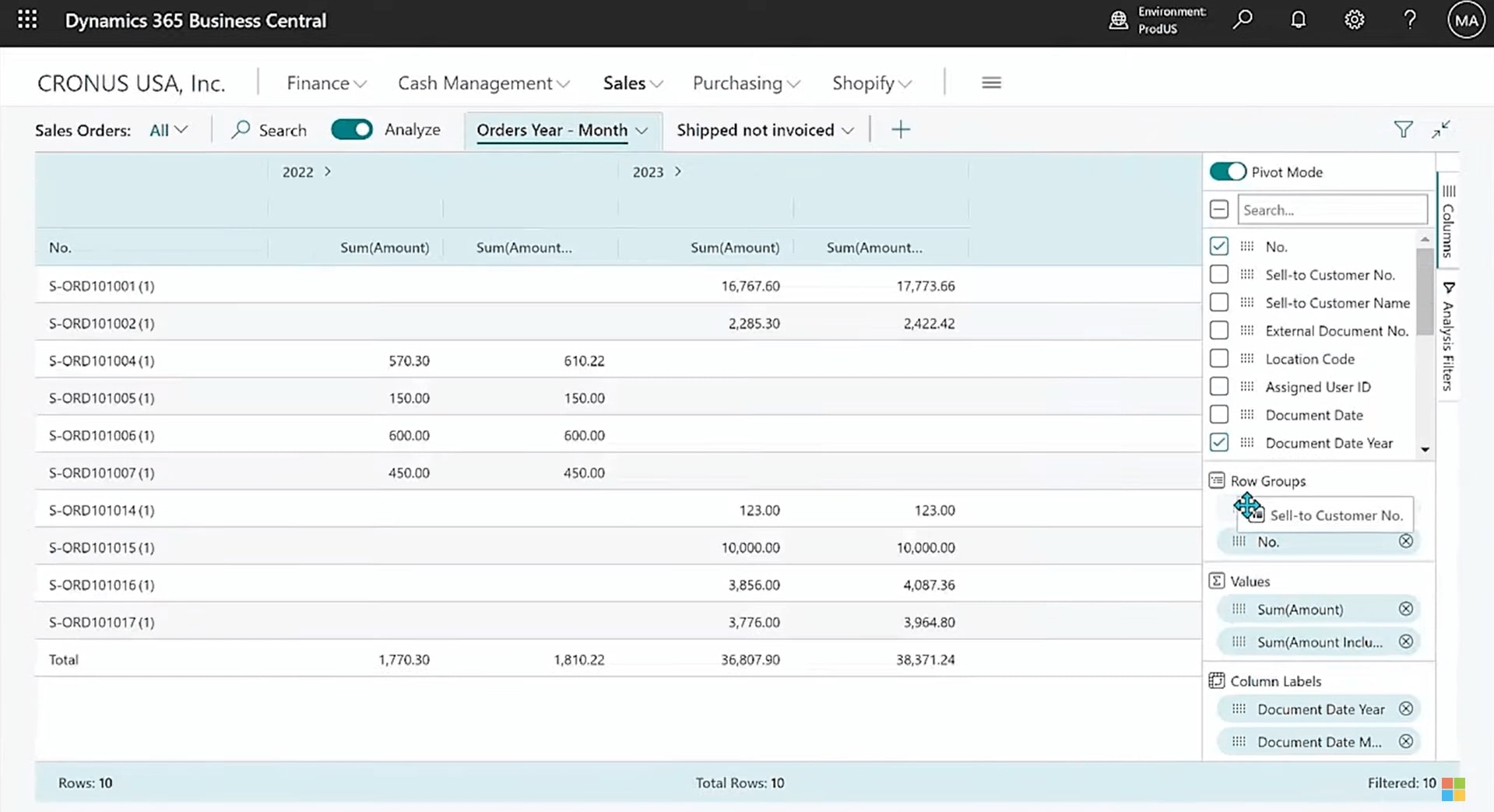
Task: Open the notifications bell
Action: [x=1298, y=19]
